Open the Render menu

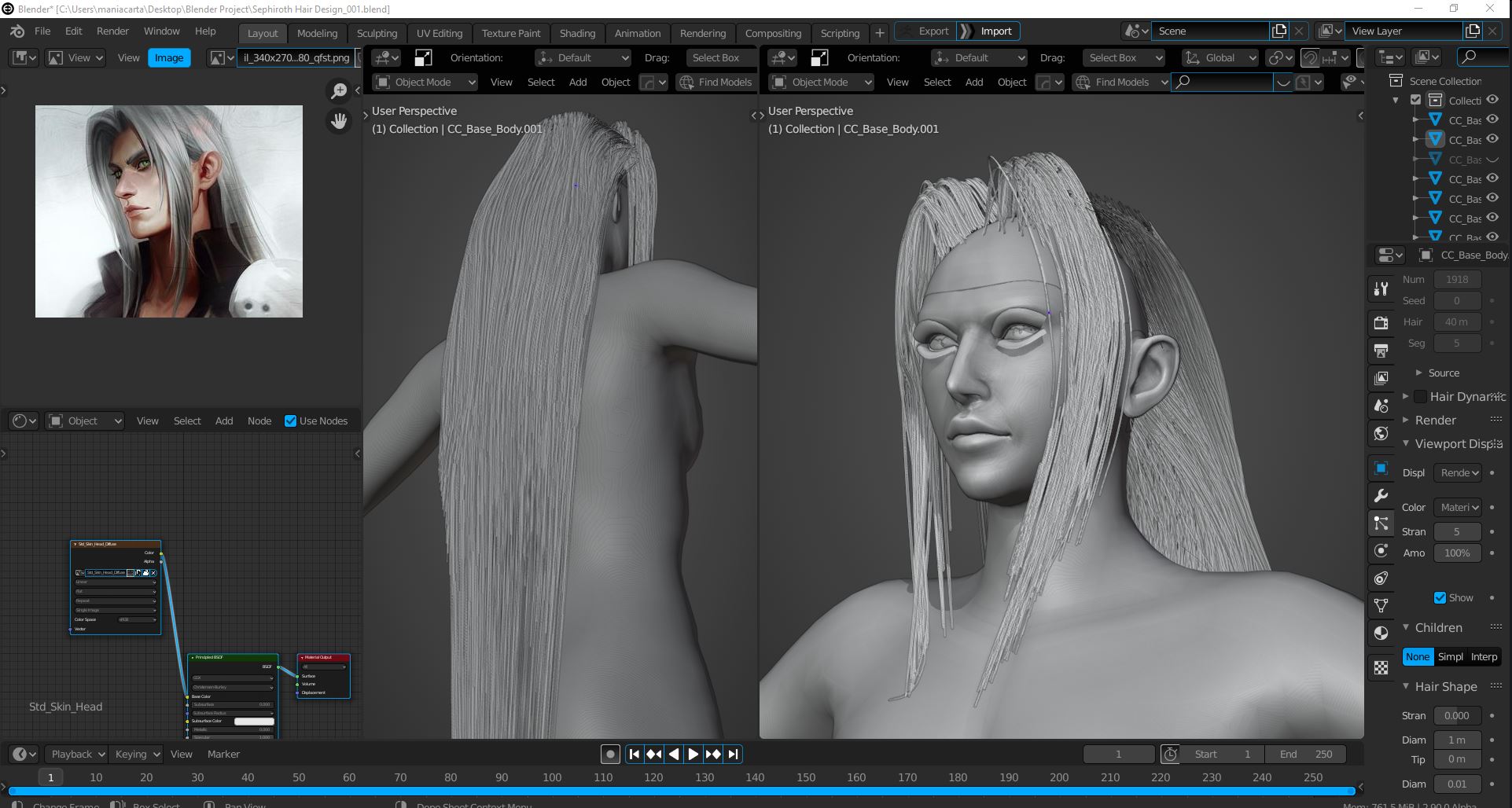[x=112, y=31]
